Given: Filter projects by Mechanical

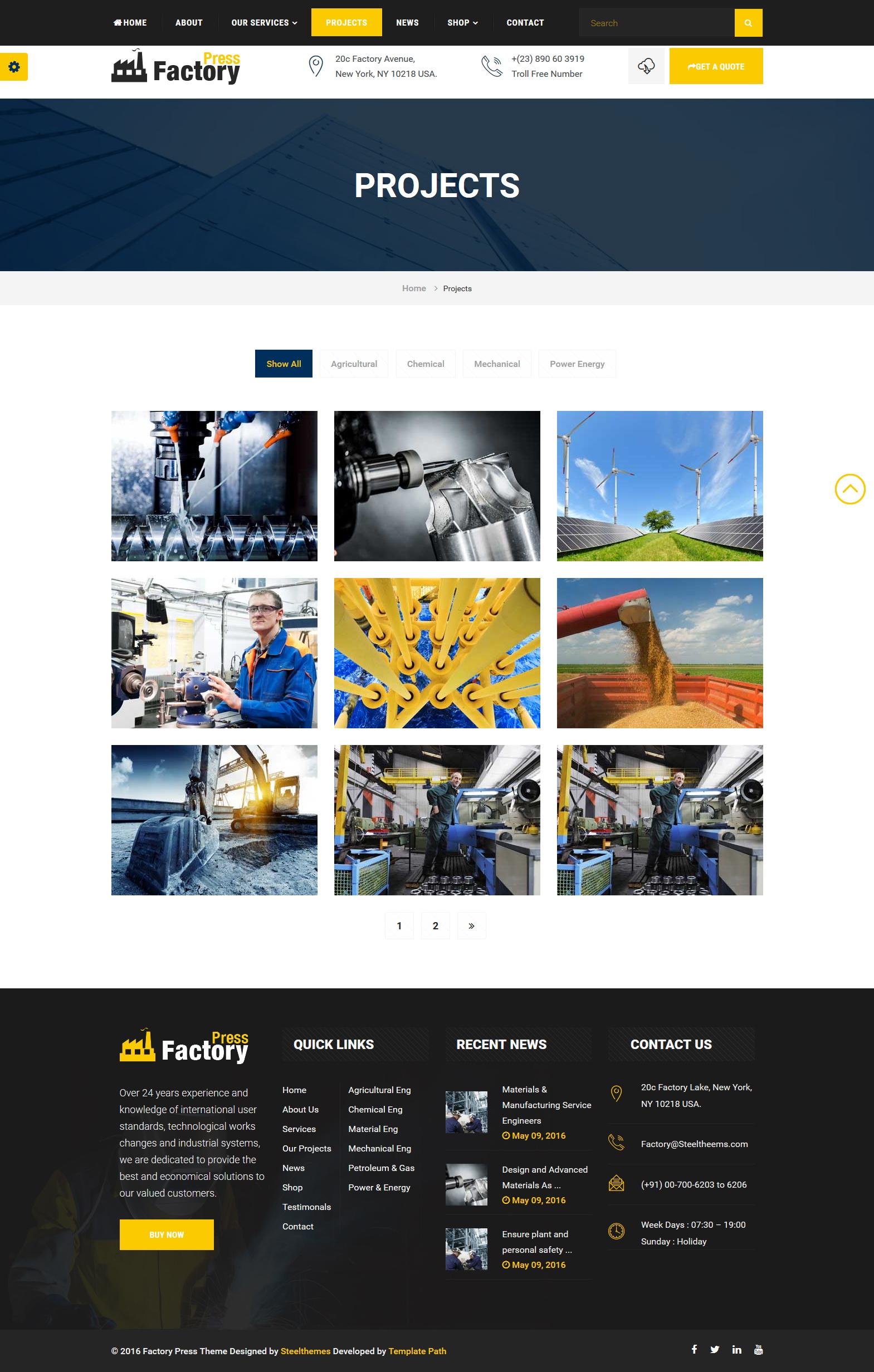Looking at the screenshot, I should pos(496,364).
